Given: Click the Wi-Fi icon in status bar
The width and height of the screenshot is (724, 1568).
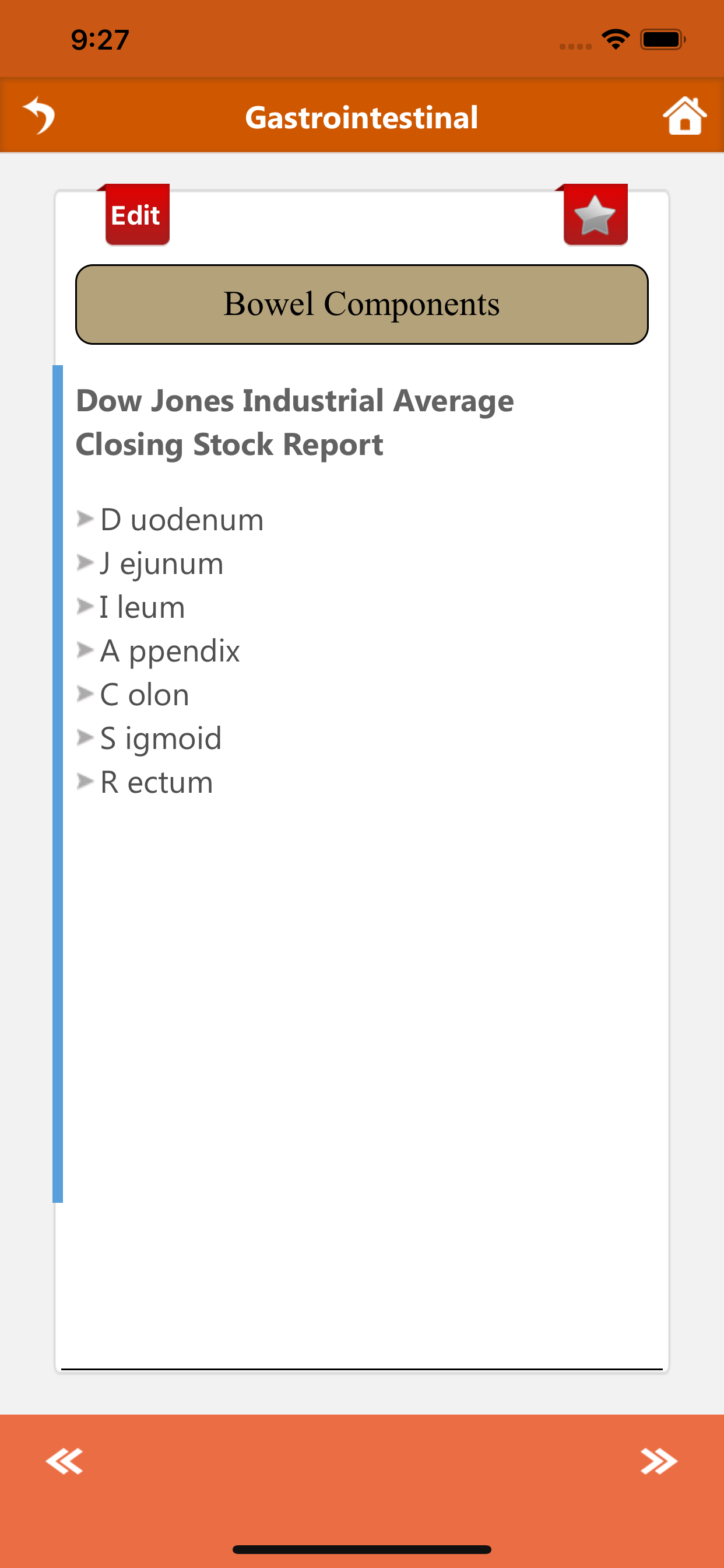Looking at the screenshot, I should pyautogui.click(x=616, y=38).
